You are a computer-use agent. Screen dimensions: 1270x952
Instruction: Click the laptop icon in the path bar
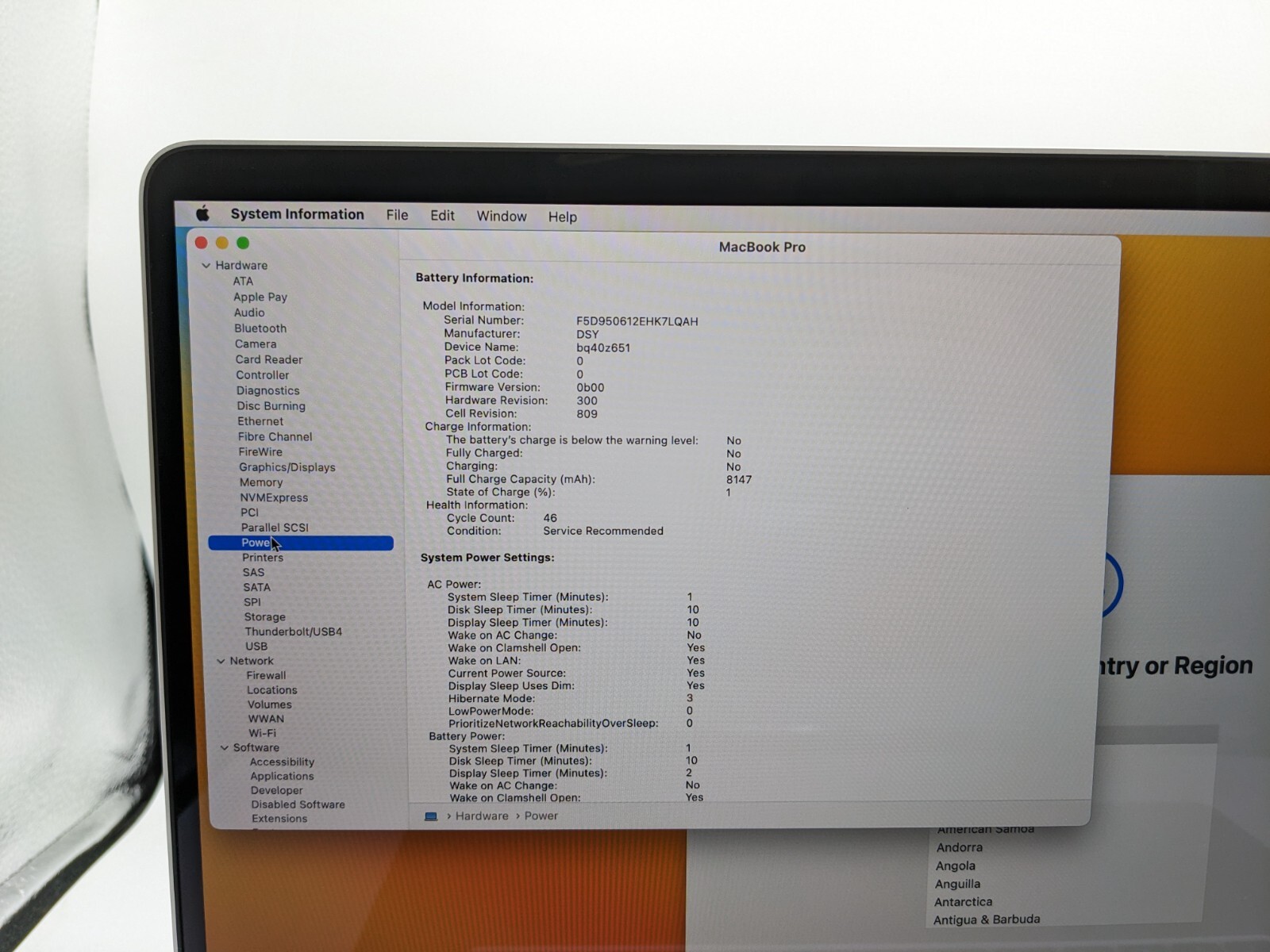coord(431,816)
